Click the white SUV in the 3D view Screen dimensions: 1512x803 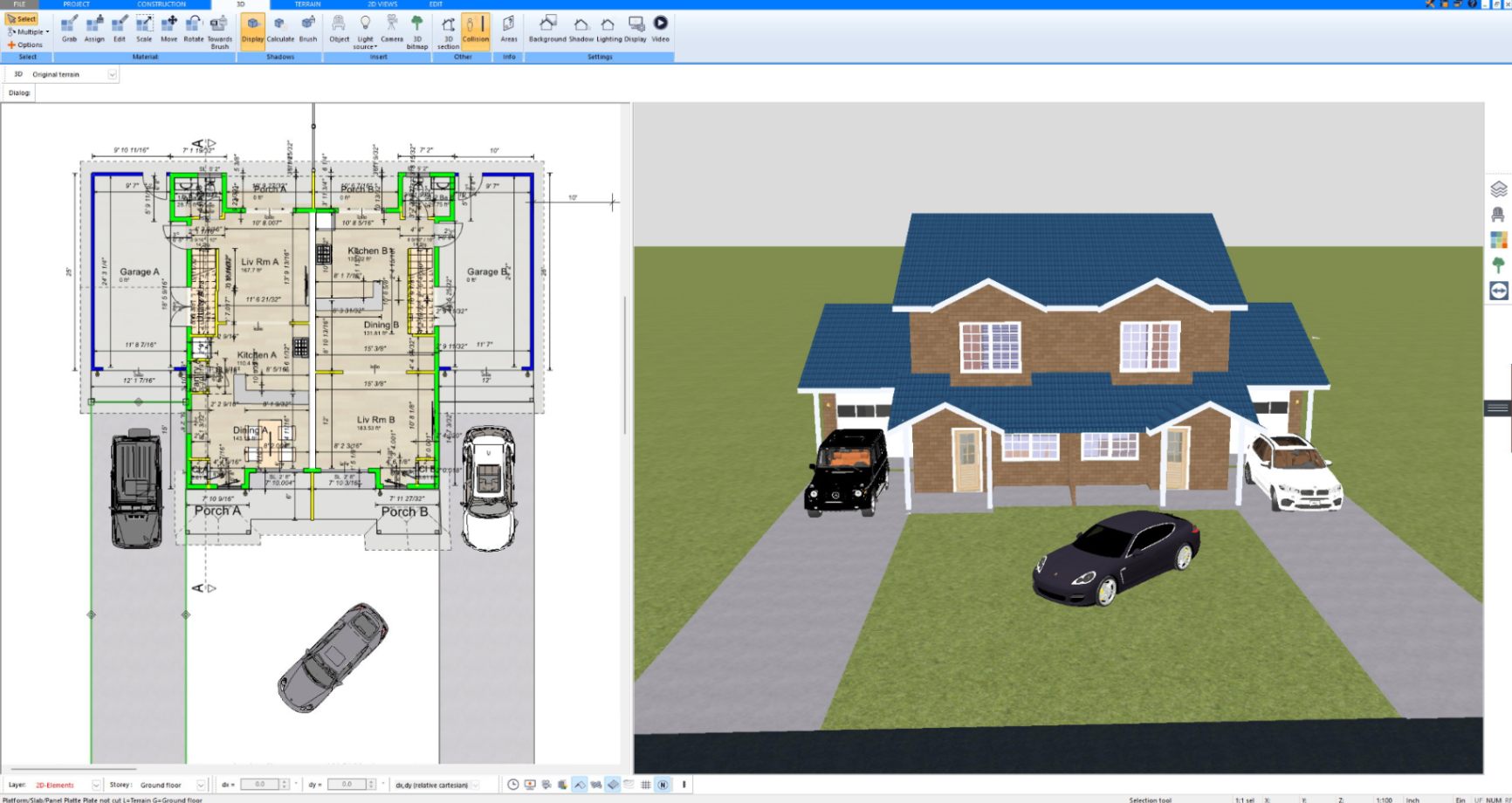point(1293,471)
